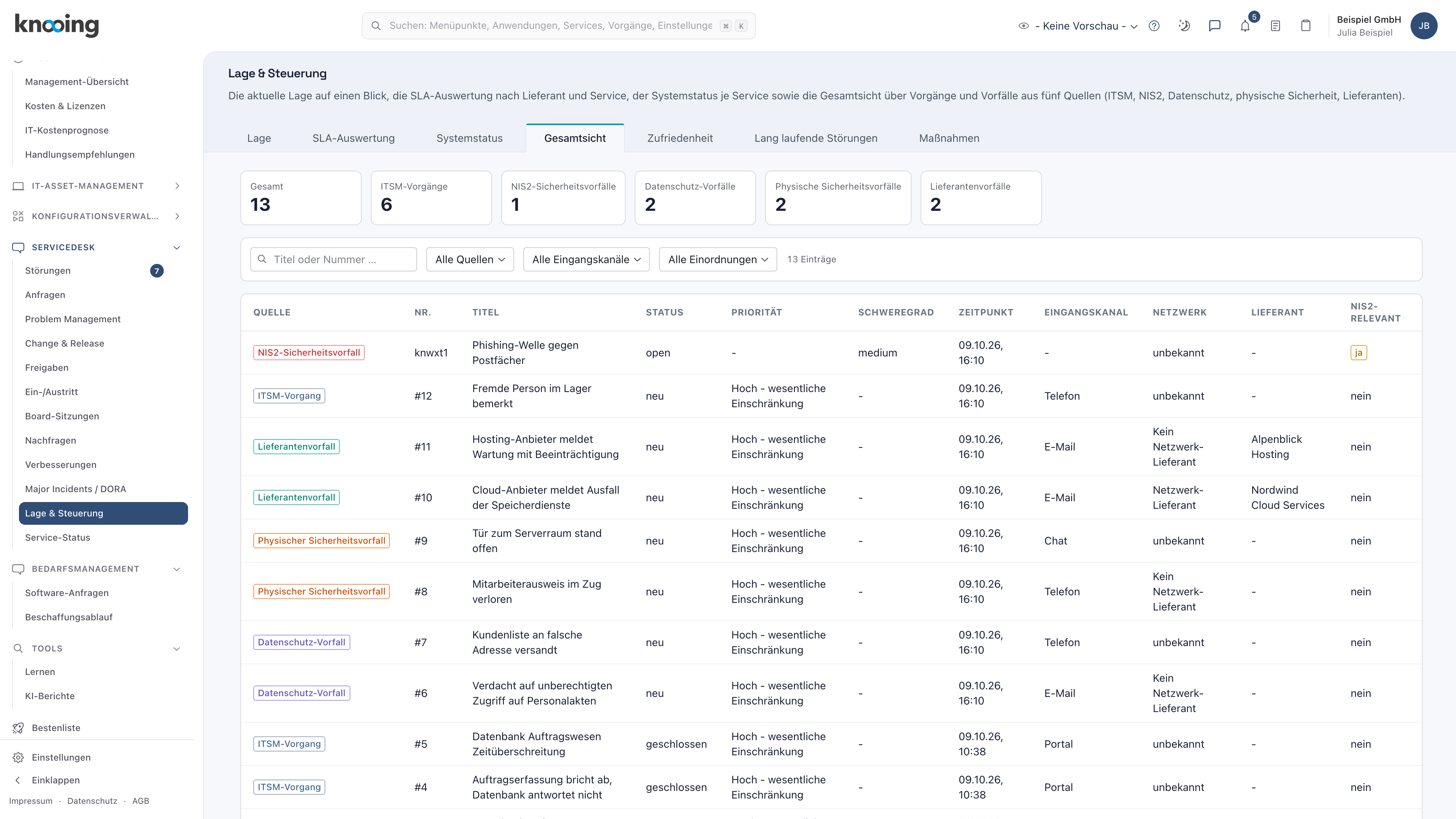Sort by the Zeitpunkt column header
Screen dimensions: 1456x819
[986, 312]
